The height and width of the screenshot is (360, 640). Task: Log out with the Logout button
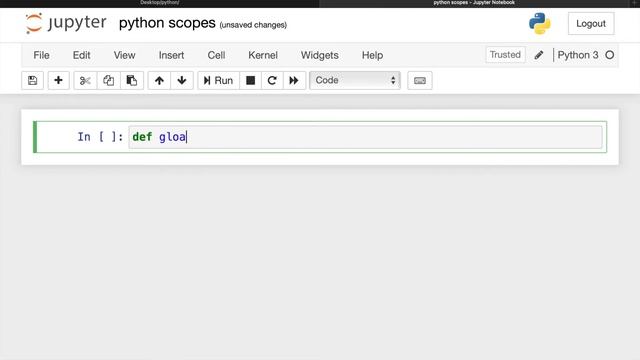coord(591,24)
